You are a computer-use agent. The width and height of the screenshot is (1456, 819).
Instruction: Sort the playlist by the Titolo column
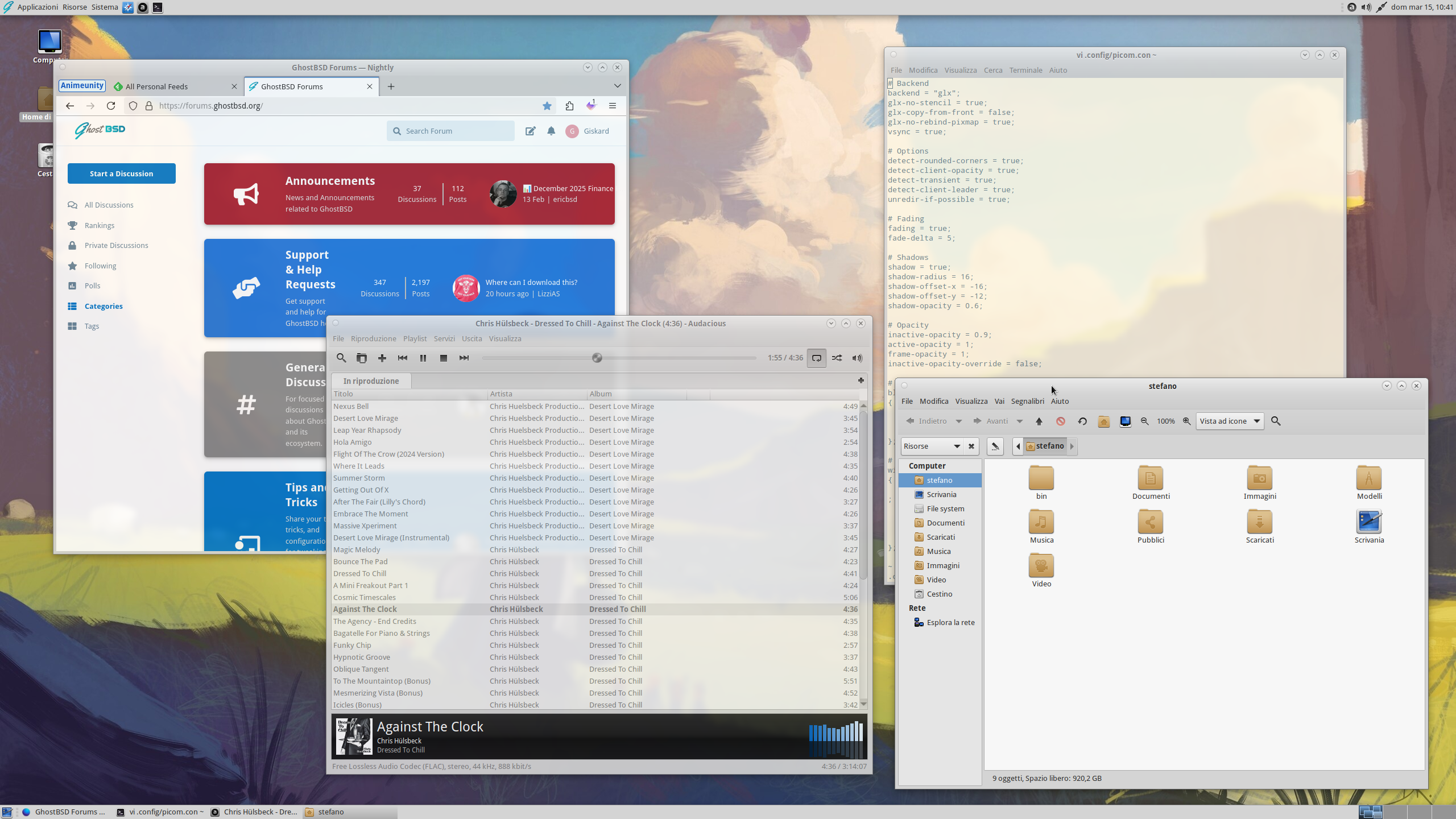coord(409,394)
